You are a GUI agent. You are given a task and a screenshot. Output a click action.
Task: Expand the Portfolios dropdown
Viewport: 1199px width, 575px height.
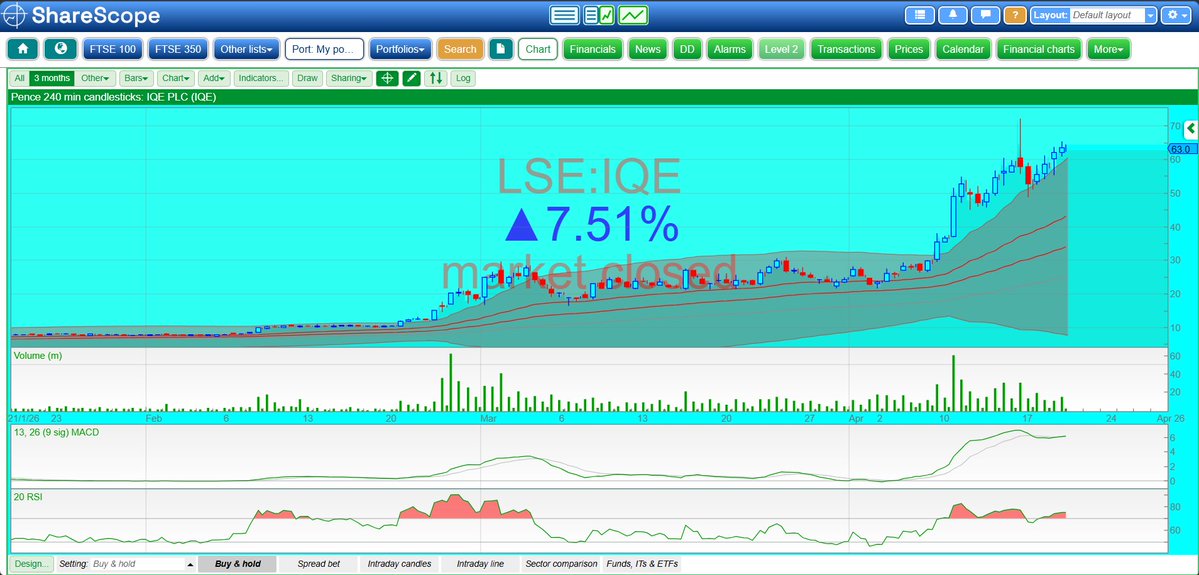click(x=401, y=49)
